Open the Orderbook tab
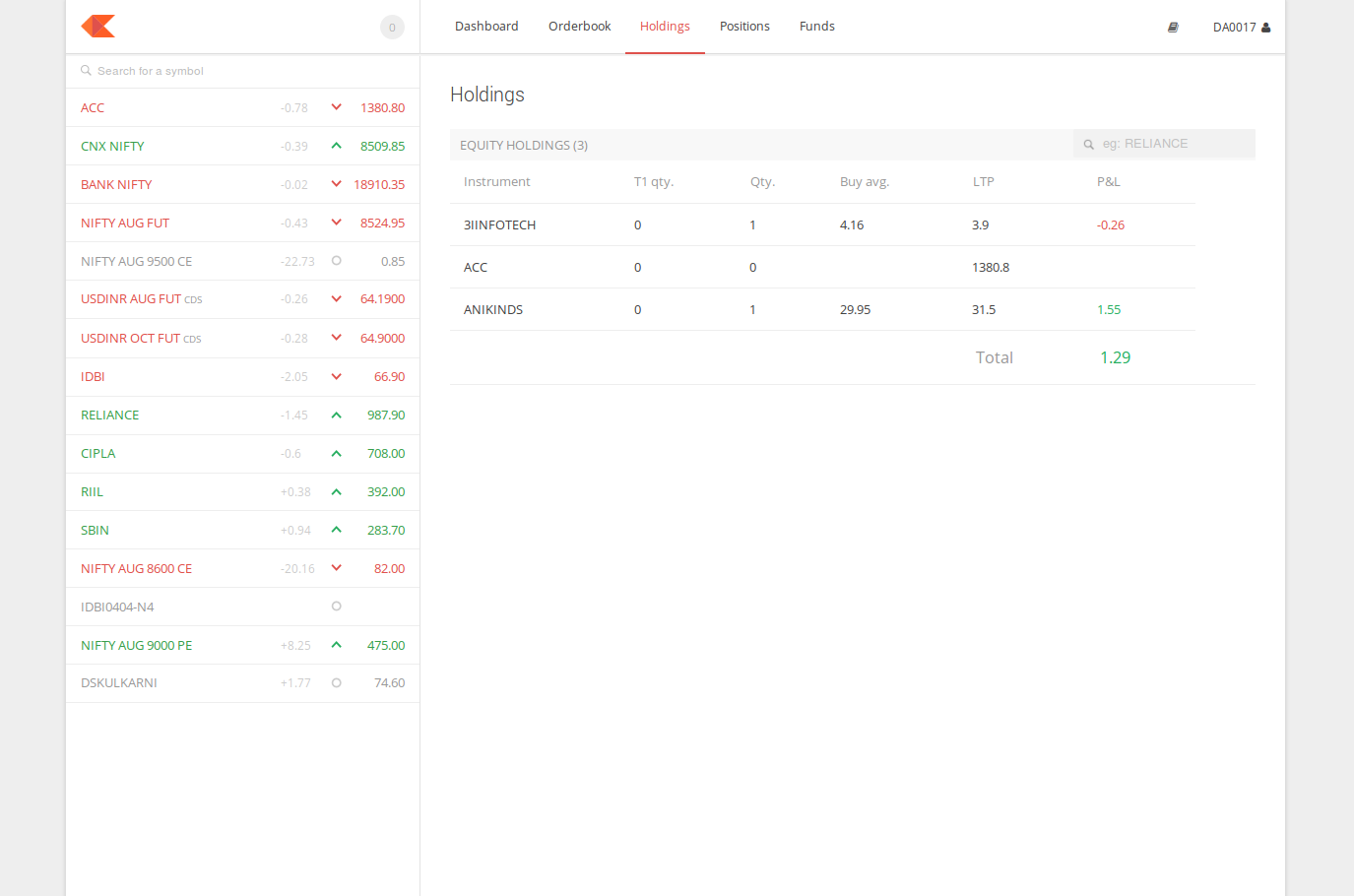The image size is (1354, 896). click(579, 26)
